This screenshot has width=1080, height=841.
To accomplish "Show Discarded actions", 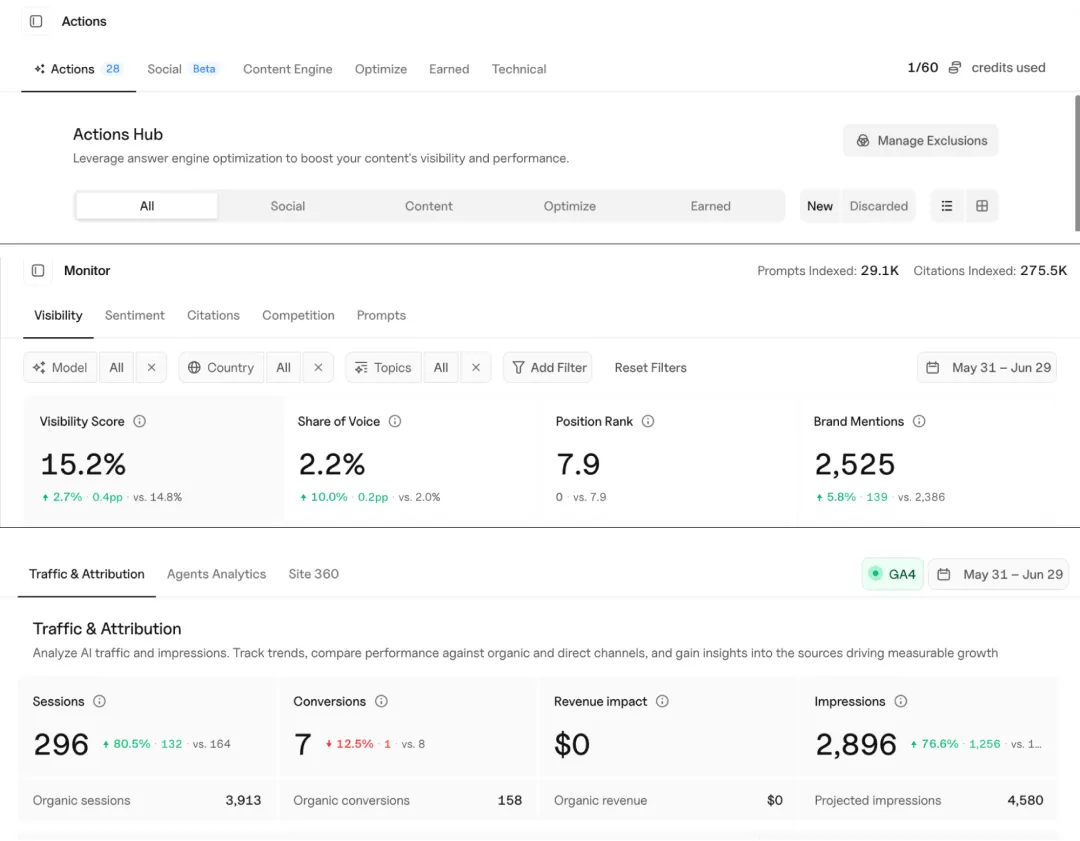I will (x=878, y=206).
